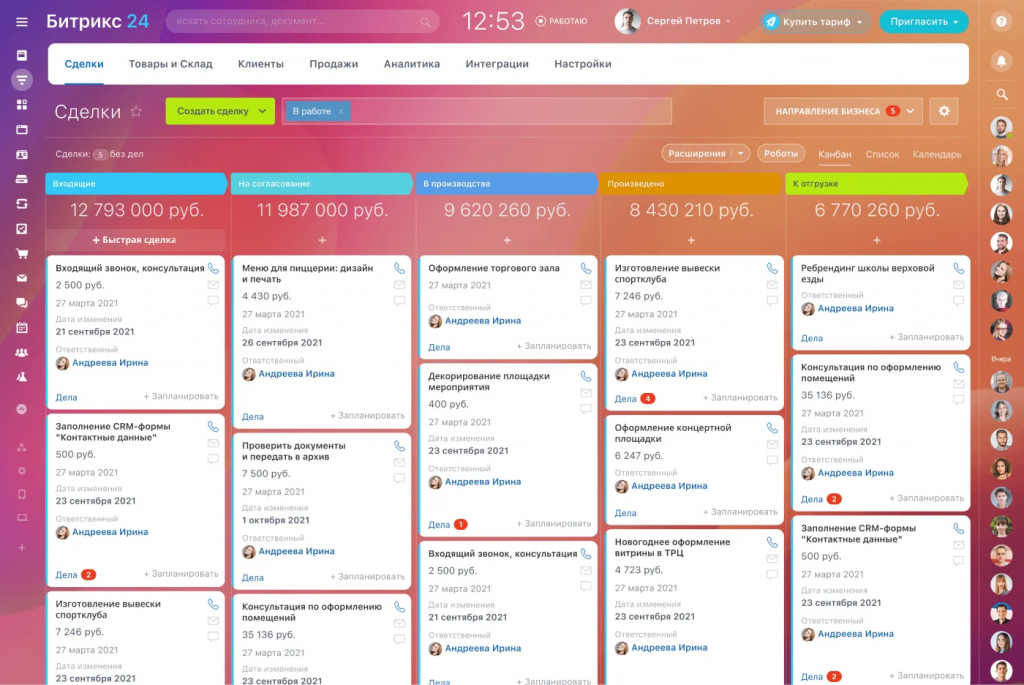Expand the Создать сделку dropdown arrow
1024x685 pixels.
(261, 111)
